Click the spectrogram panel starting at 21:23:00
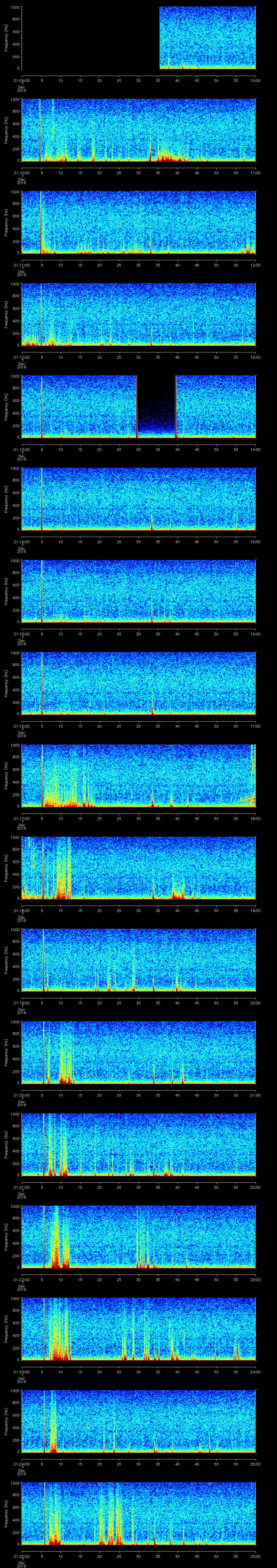The width and height of the screenshot is (277, 1568). point(139,1329)
